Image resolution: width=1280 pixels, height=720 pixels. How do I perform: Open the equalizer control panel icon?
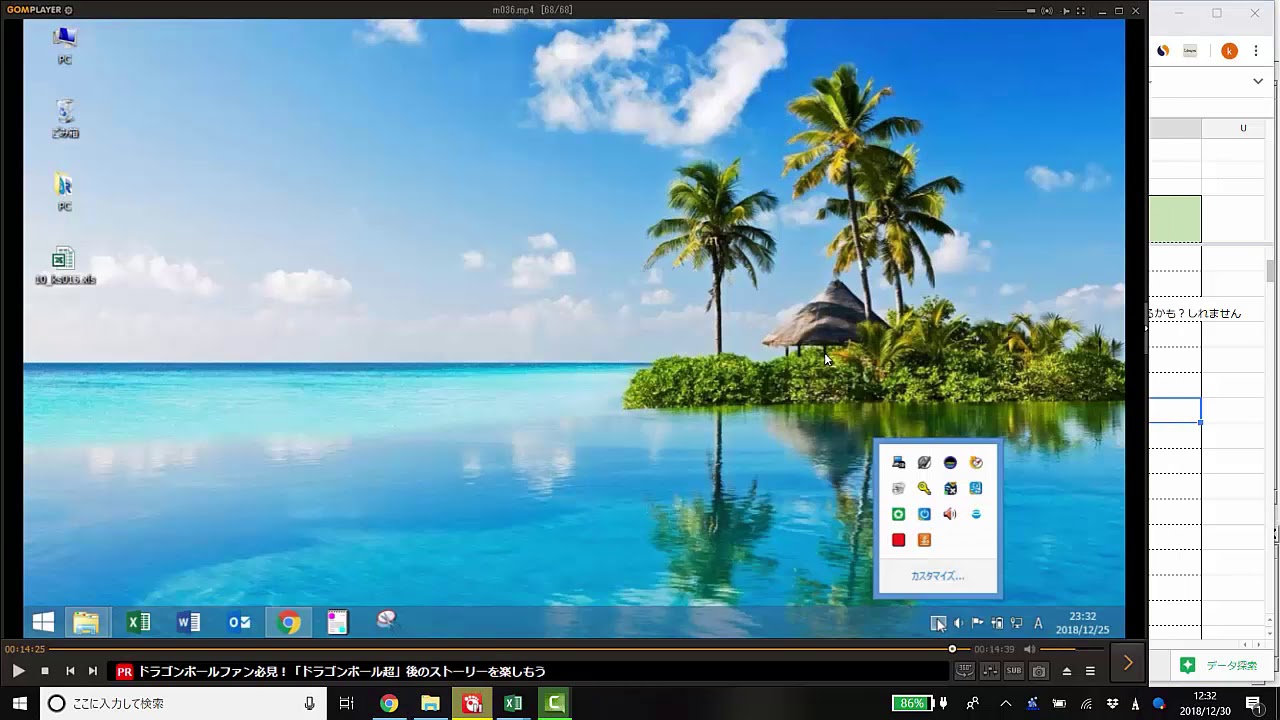click(989, 671)
